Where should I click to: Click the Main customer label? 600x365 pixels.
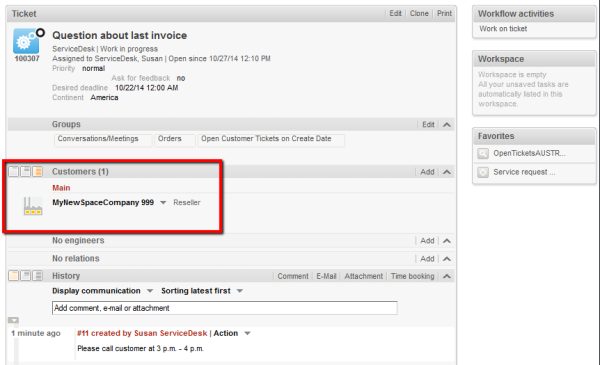[61, 188]
